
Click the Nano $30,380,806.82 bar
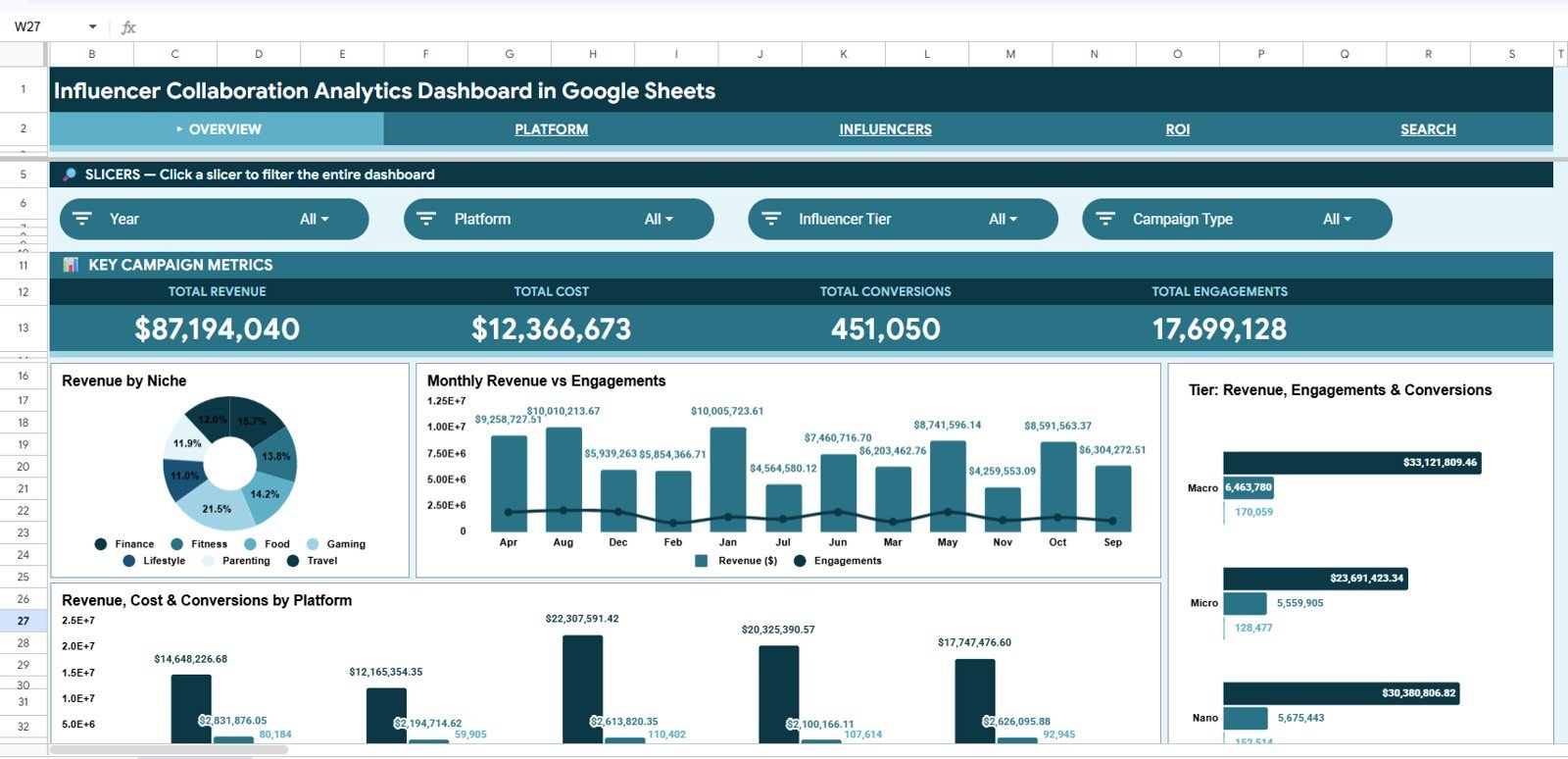tap(1341, 693)
